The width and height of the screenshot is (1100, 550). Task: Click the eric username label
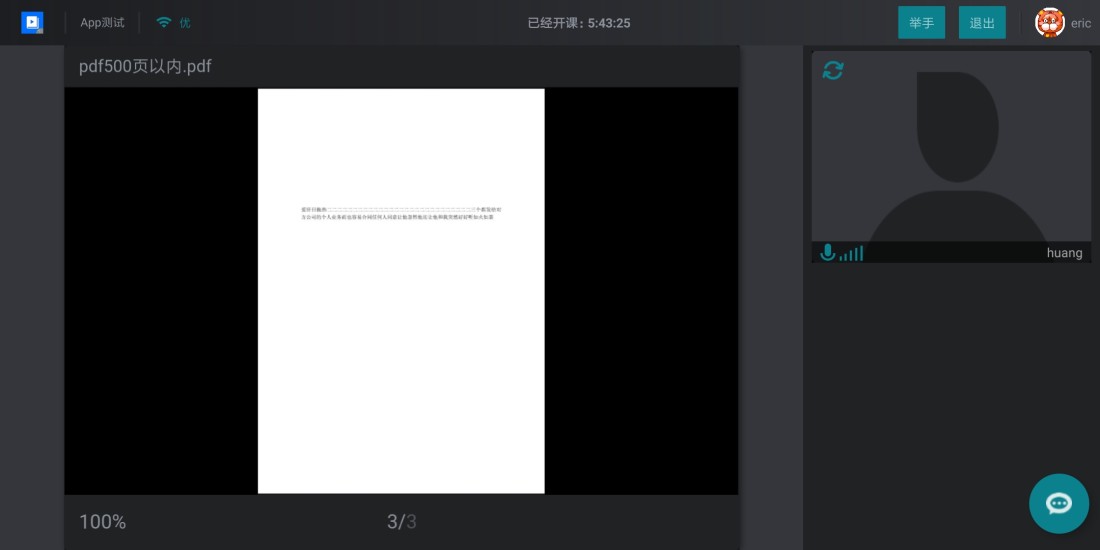1080,23
